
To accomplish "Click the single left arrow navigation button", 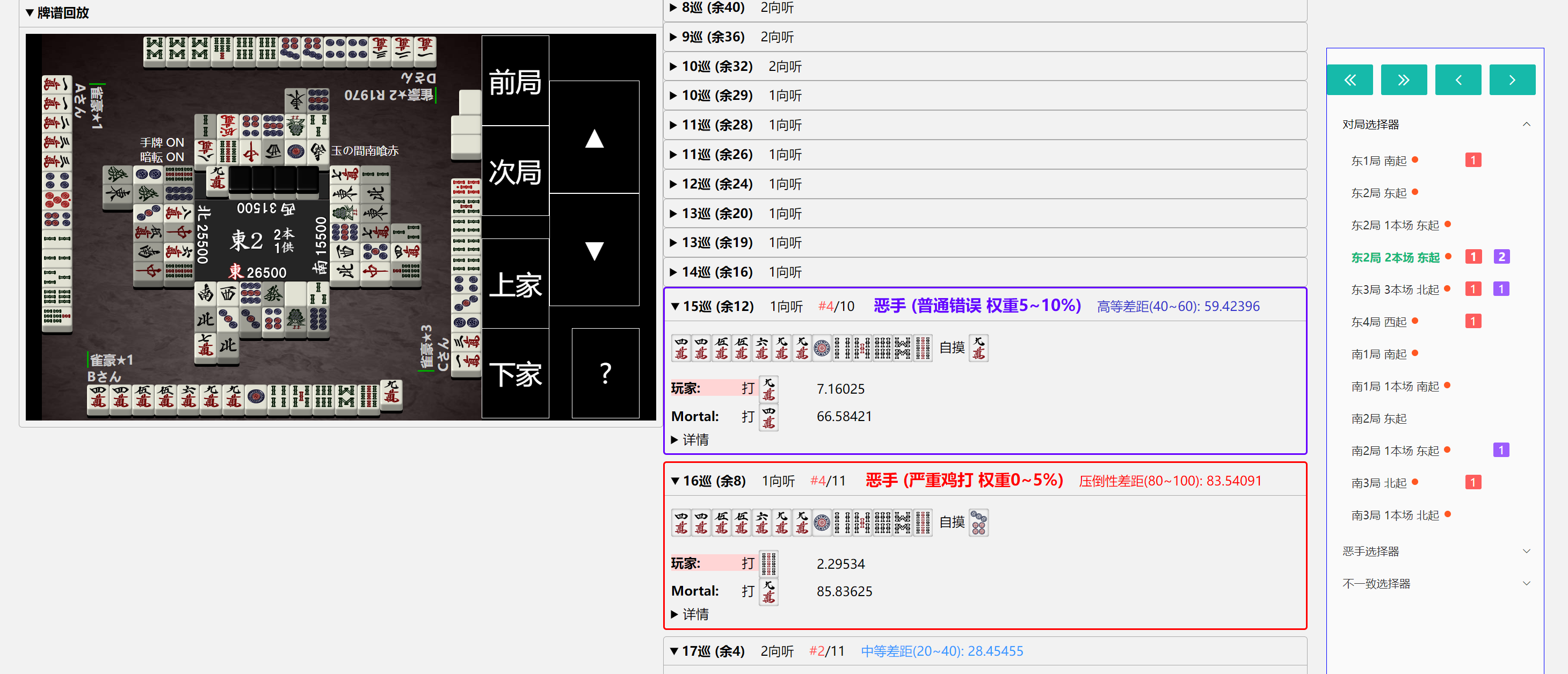I will [1457, 80].
